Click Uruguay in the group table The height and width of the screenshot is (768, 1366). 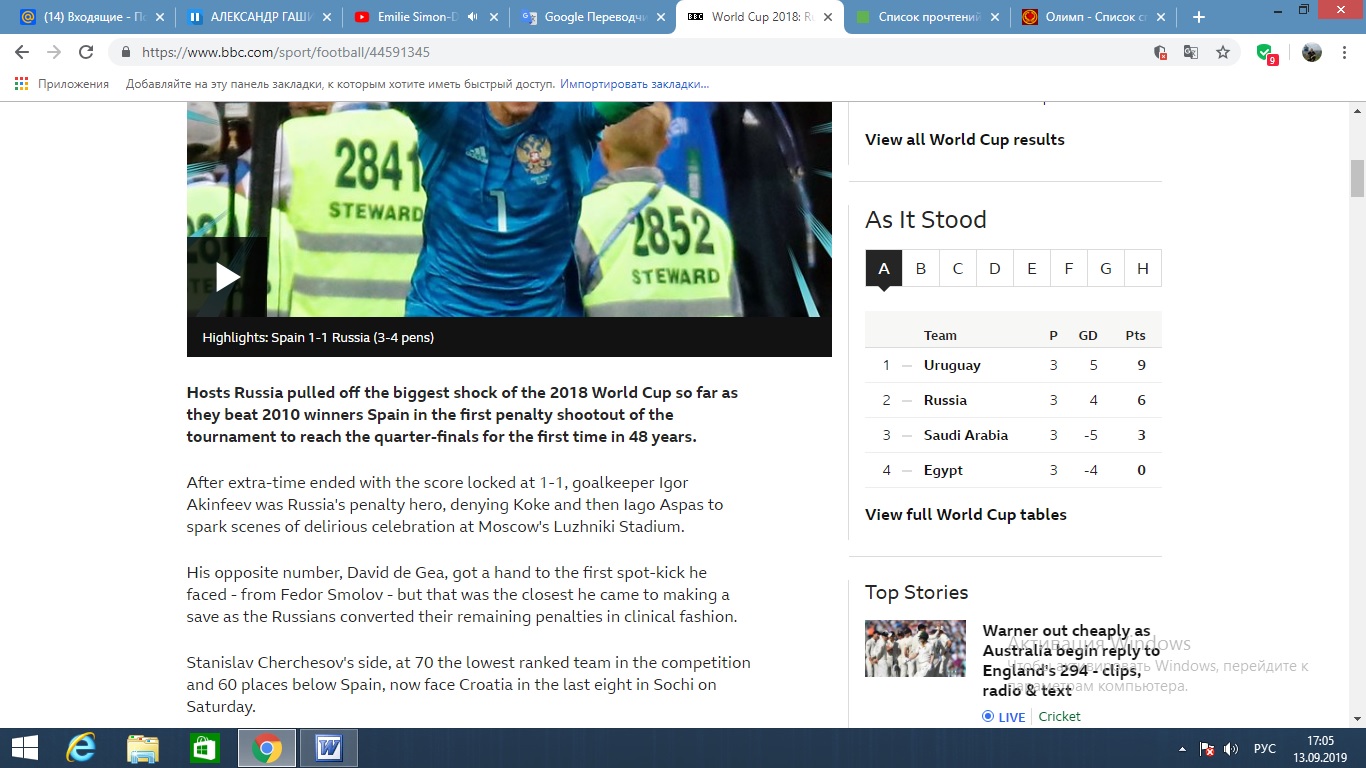(x=952, y=365)
